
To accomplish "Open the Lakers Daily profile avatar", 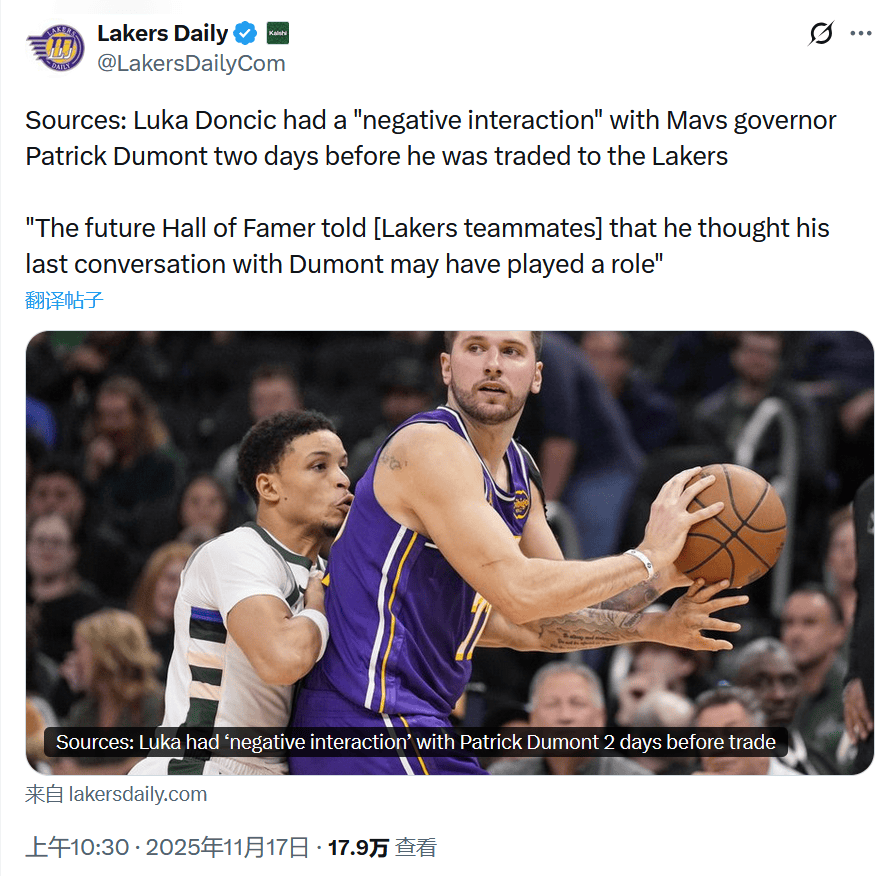I will [x=56, y=48].
